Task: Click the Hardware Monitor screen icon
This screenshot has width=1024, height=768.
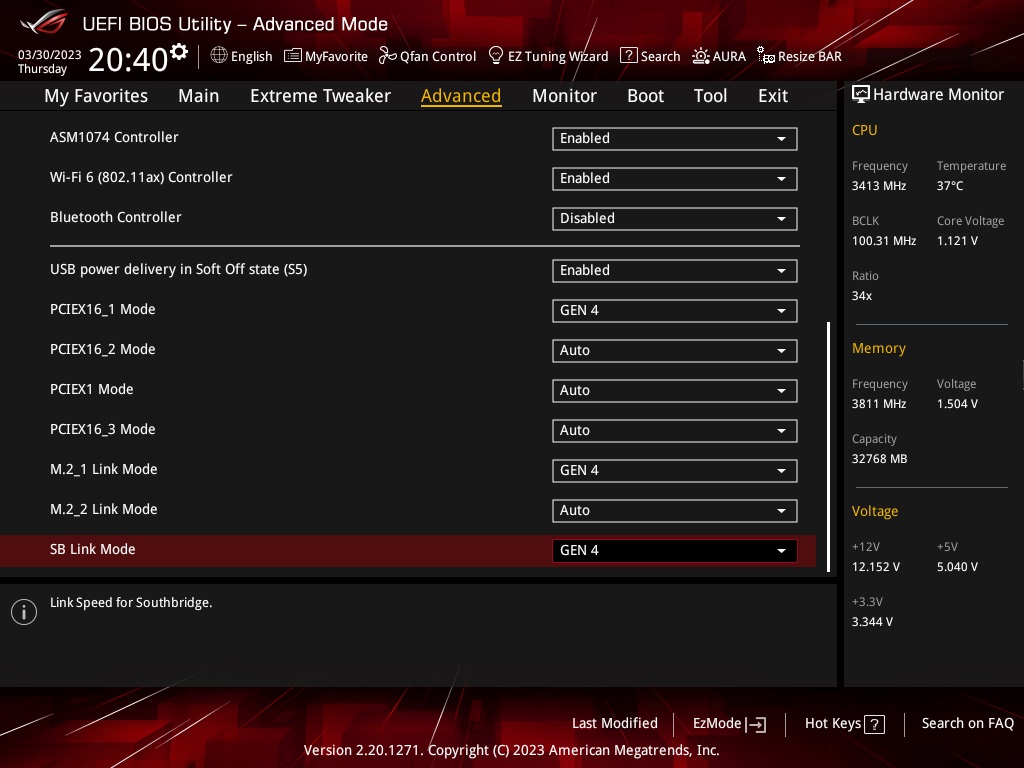Action: 861,95
